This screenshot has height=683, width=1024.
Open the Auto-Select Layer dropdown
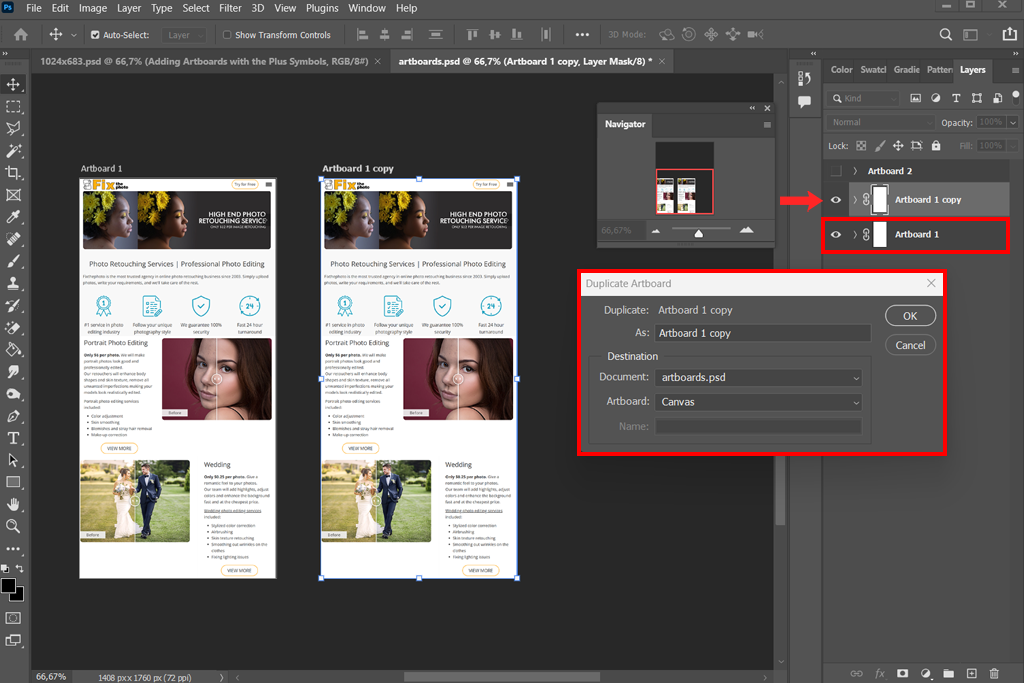pos(184,35)
